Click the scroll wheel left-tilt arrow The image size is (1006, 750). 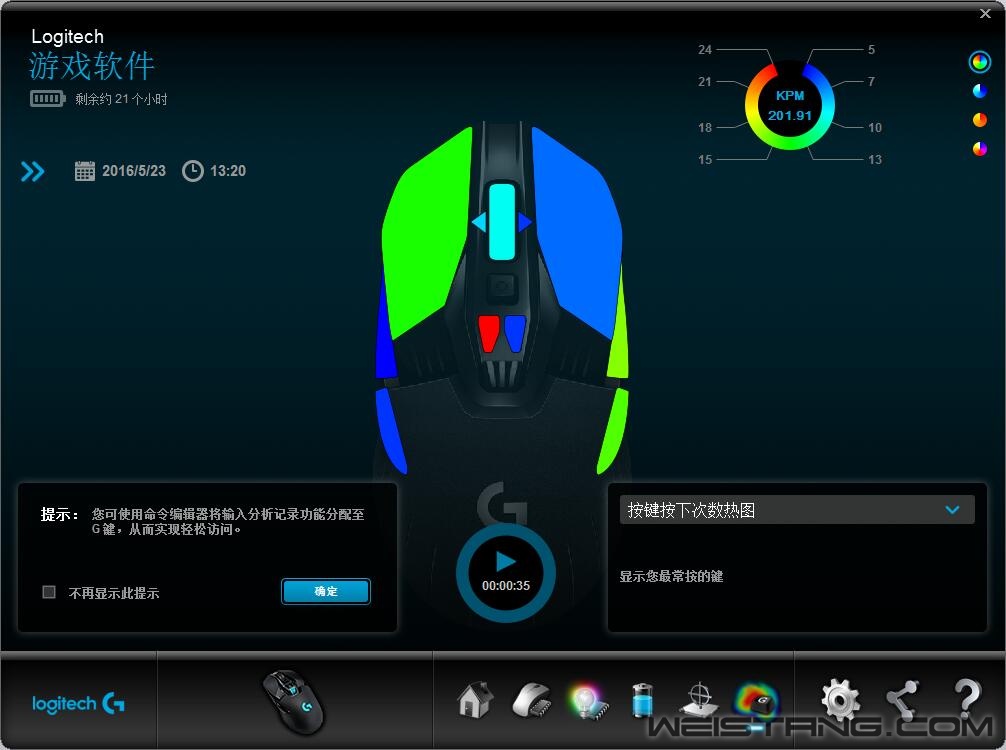(479, 223)
